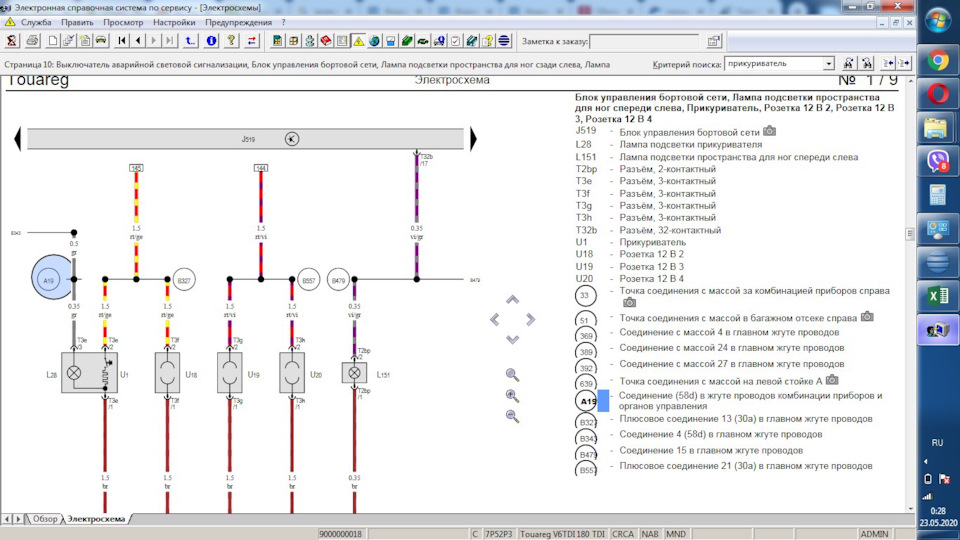Click camera icon for ground point 639
Image resolution: width=960 pixels, height=540 pixels.
tap(831, 380)
